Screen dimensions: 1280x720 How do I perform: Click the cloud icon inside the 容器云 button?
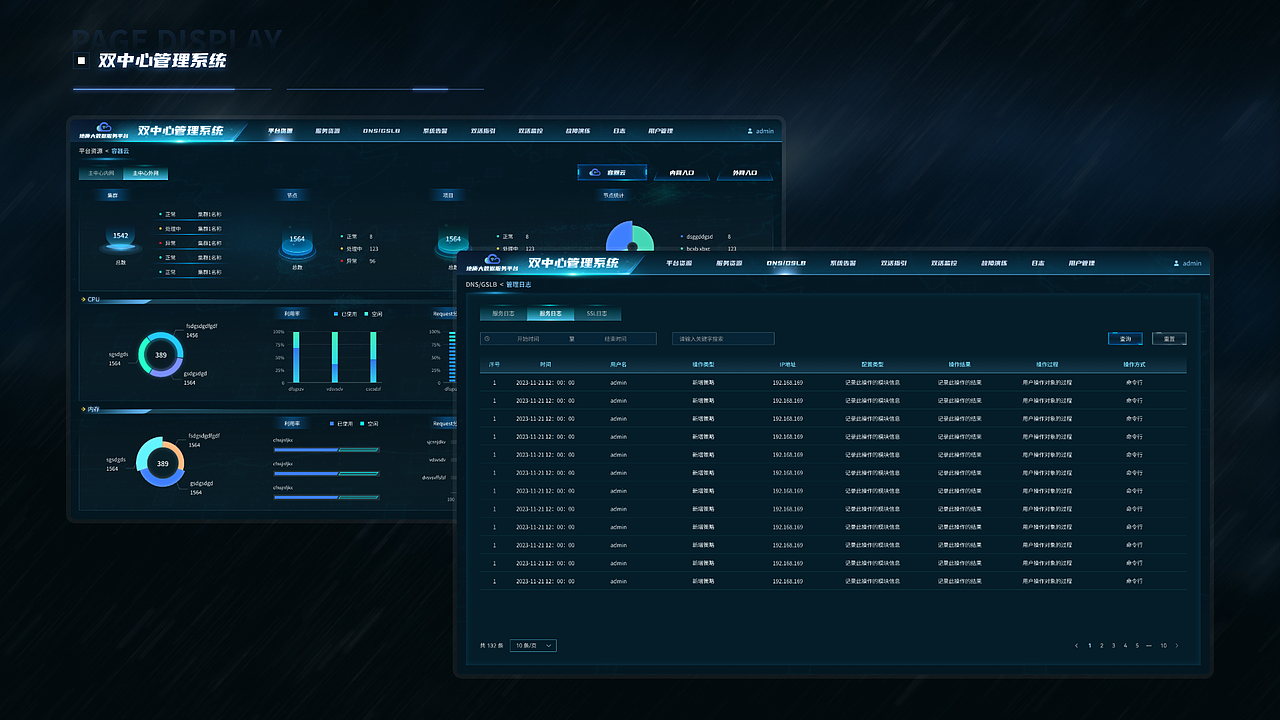tap(596, 172)
